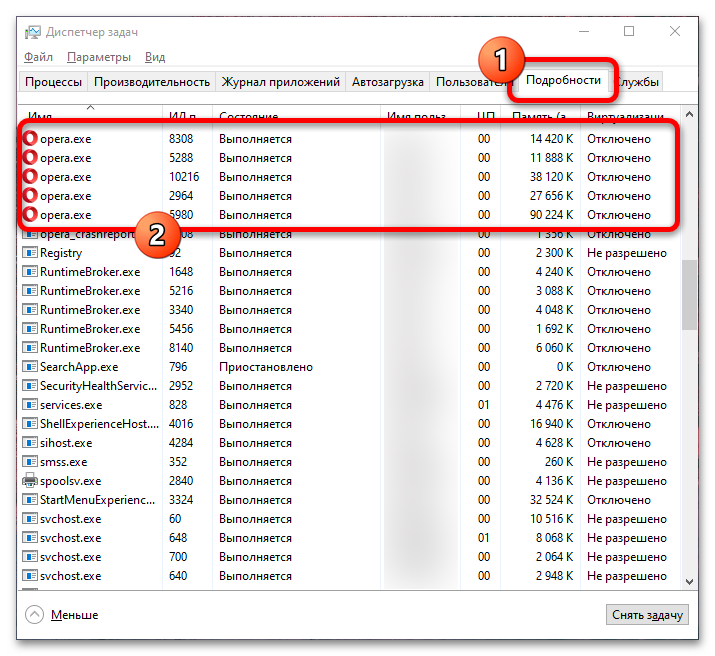Click the RuntimeBroker.exe icon for PID 3340
This screenshot has height=656, width=715.
[30, 310]
